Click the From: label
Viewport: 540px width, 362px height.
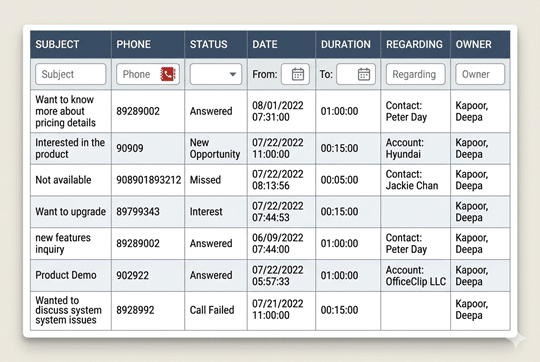coord(264,74)
